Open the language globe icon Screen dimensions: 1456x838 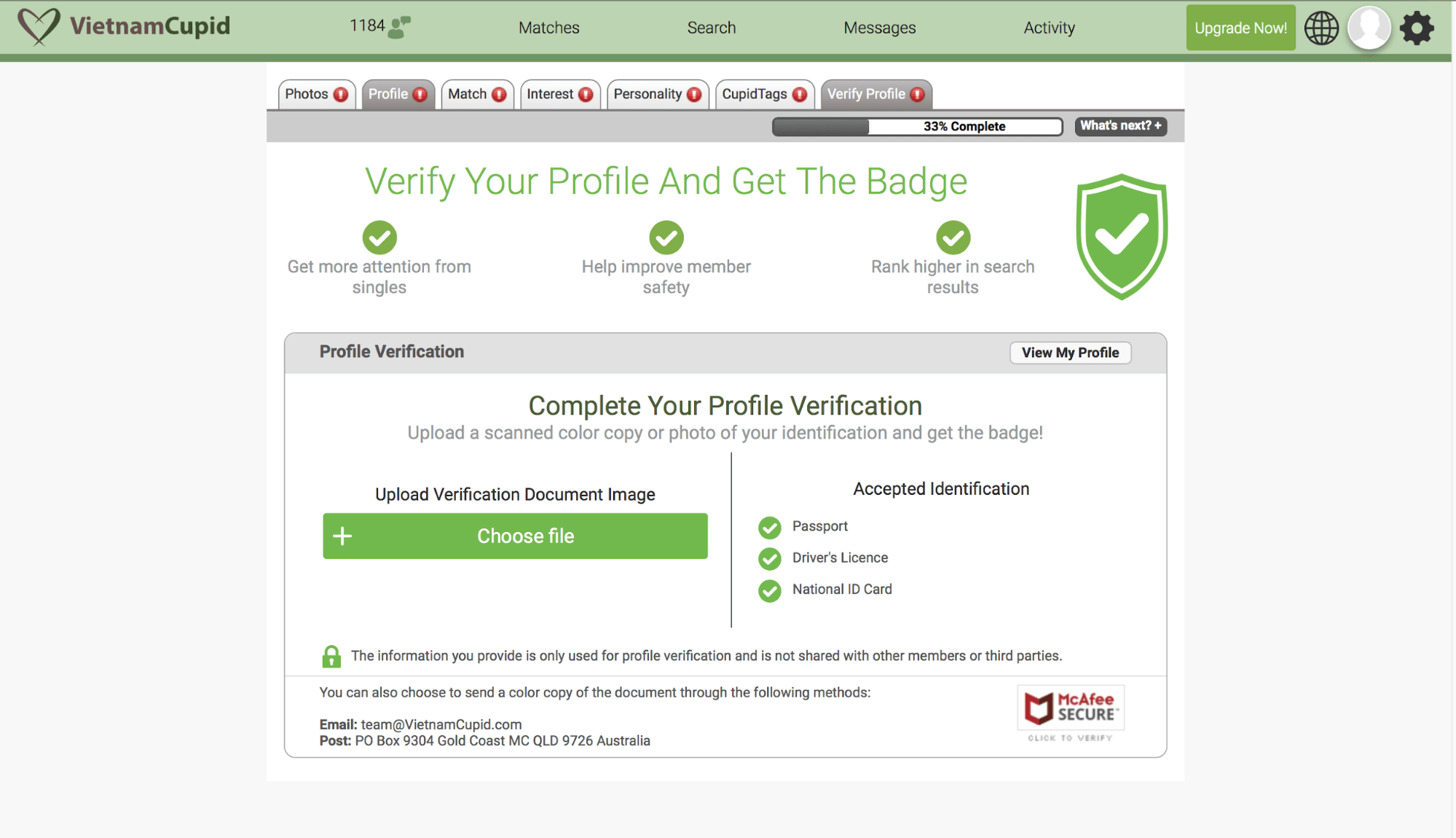1321,28
